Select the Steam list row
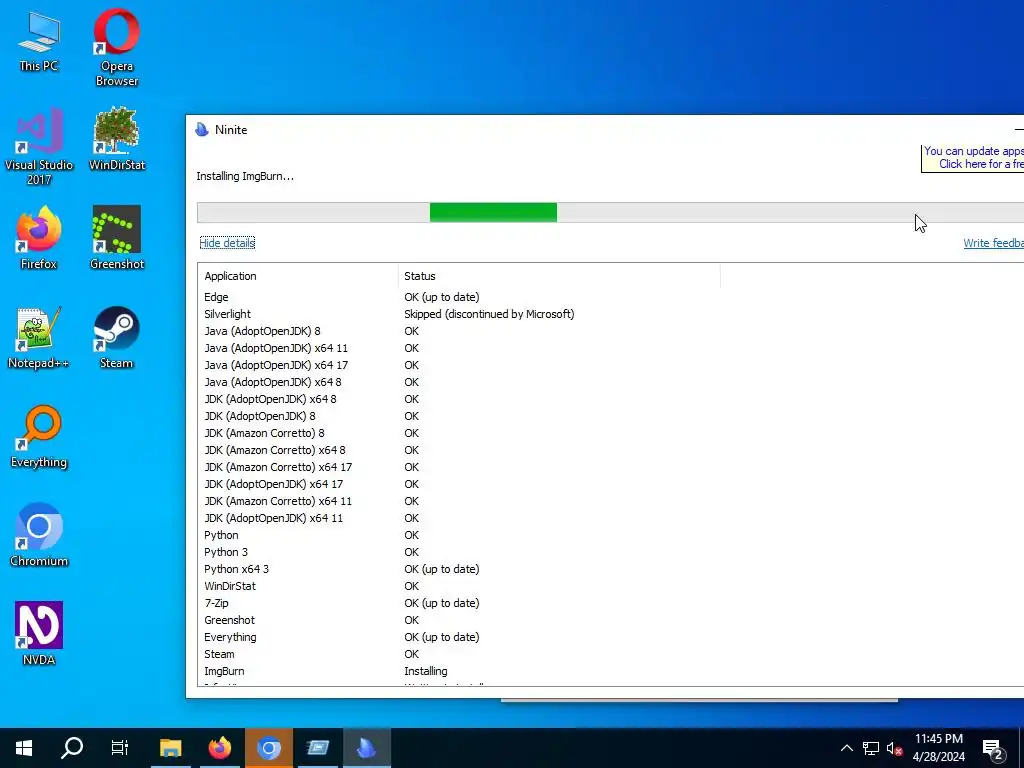This screenshot has width=1024, height=768. click(611, 654)
